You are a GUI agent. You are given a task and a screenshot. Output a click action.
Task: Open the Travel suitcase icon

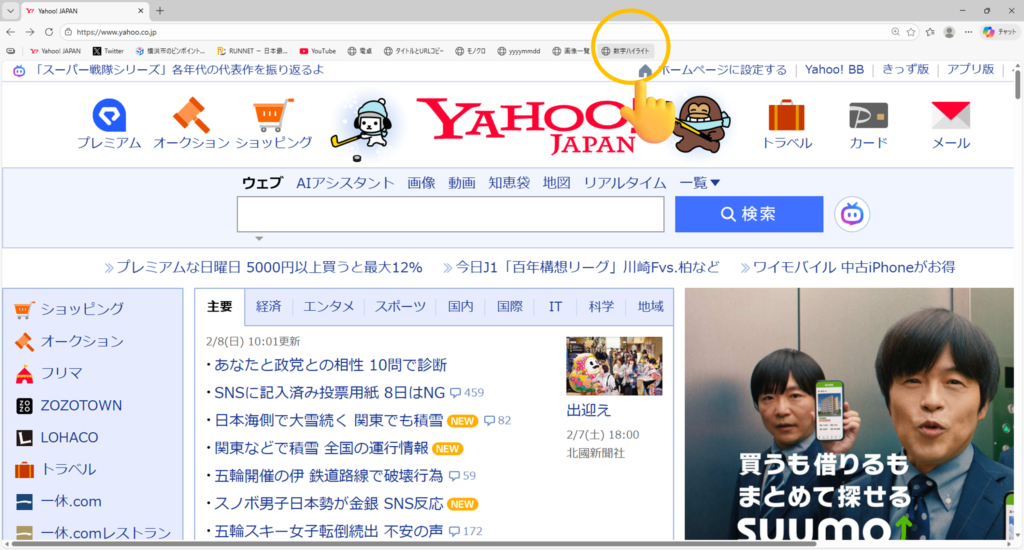tap(787, 117)
